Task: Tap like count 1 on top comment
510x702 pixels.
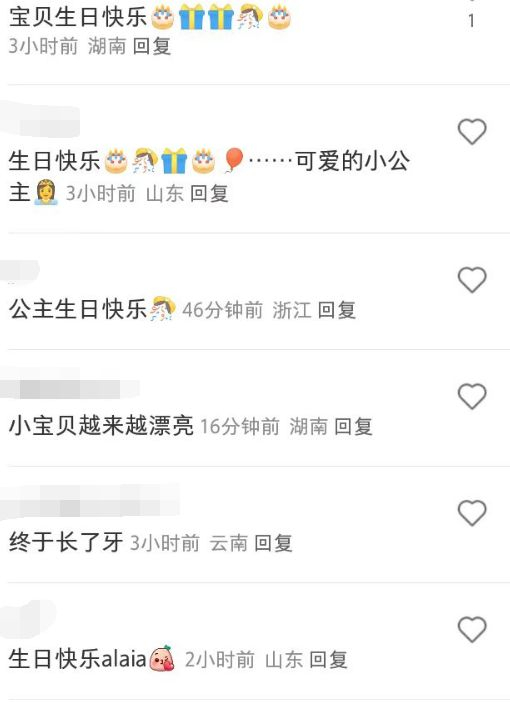Action: 471,21
